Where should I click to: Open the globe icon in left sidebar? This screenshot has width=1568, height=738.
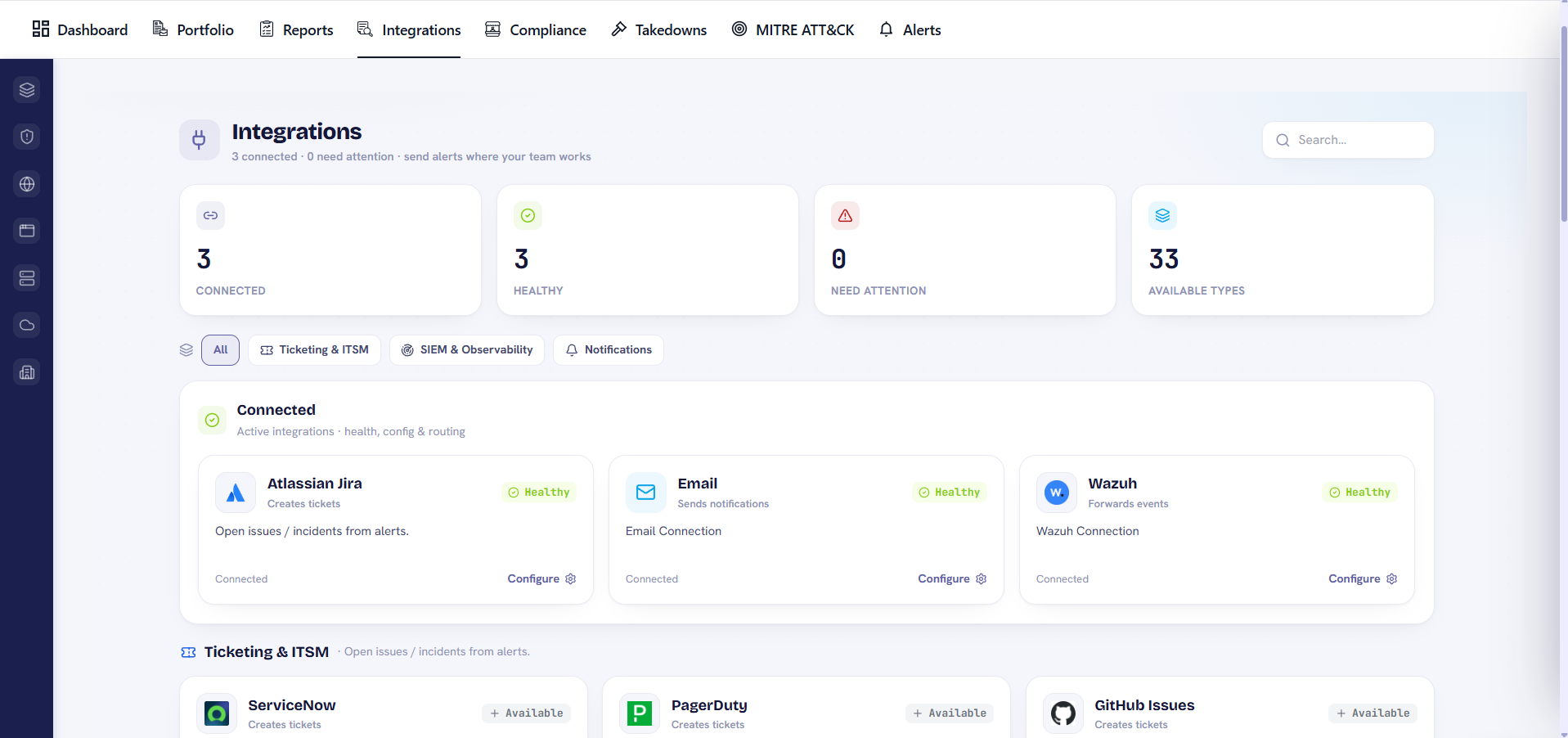(x=27, y=184)
